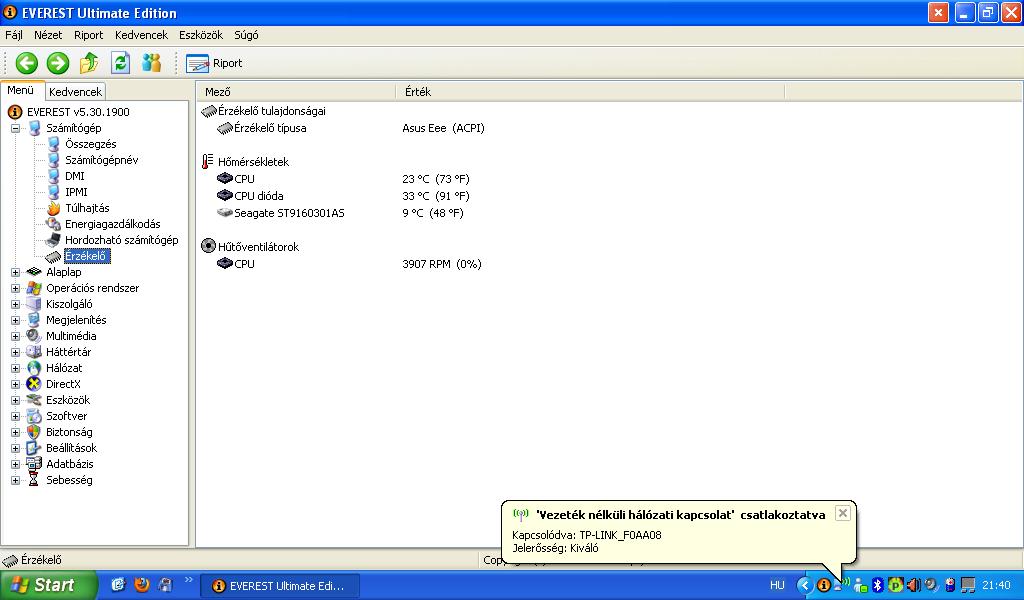This screenshot has width=1024, height=600.
Task: Expand the Biztonság tree node
Action: [16, 432]
